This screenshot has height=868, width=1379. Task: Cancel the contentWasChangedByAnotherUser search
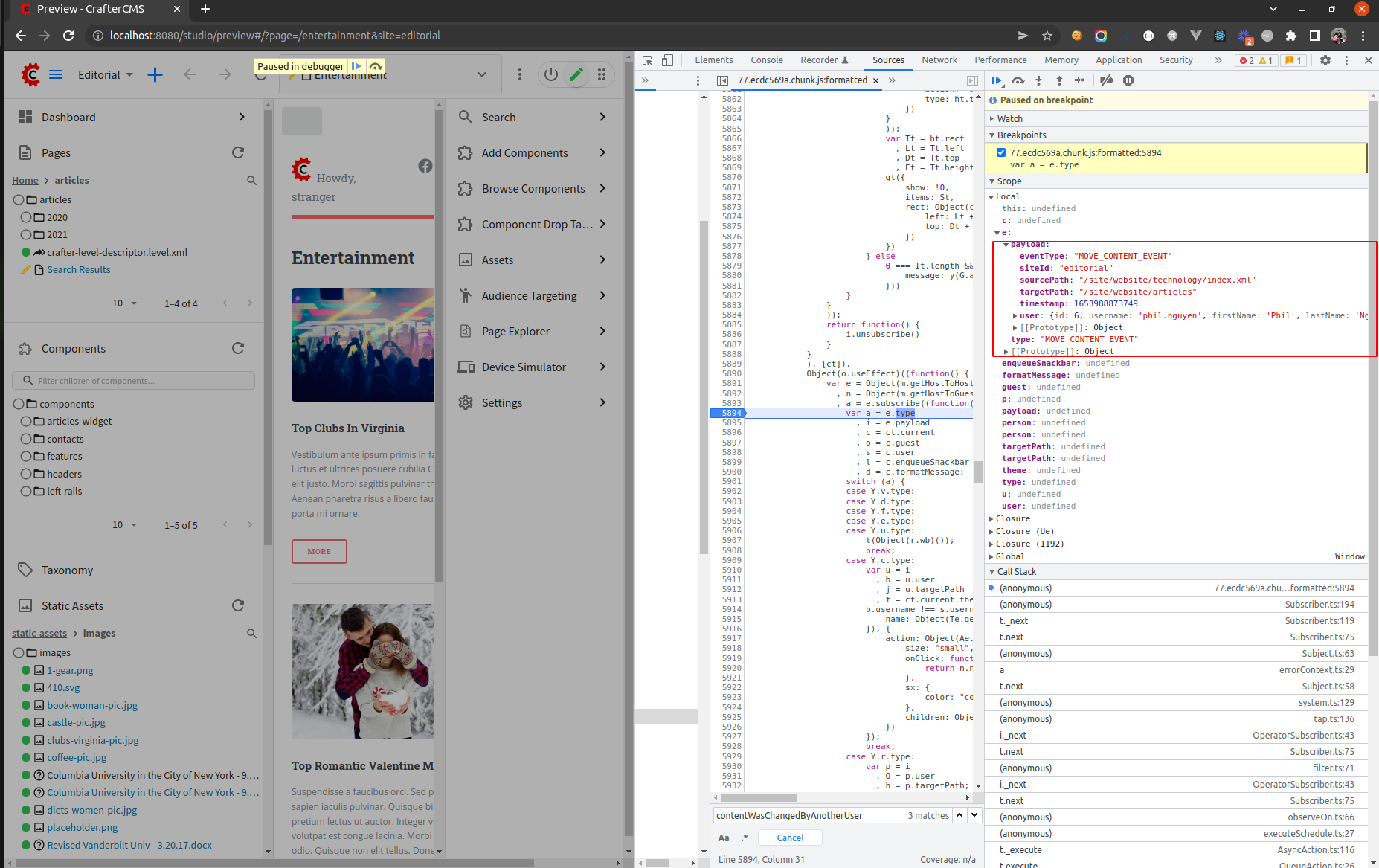pos(789,838)
